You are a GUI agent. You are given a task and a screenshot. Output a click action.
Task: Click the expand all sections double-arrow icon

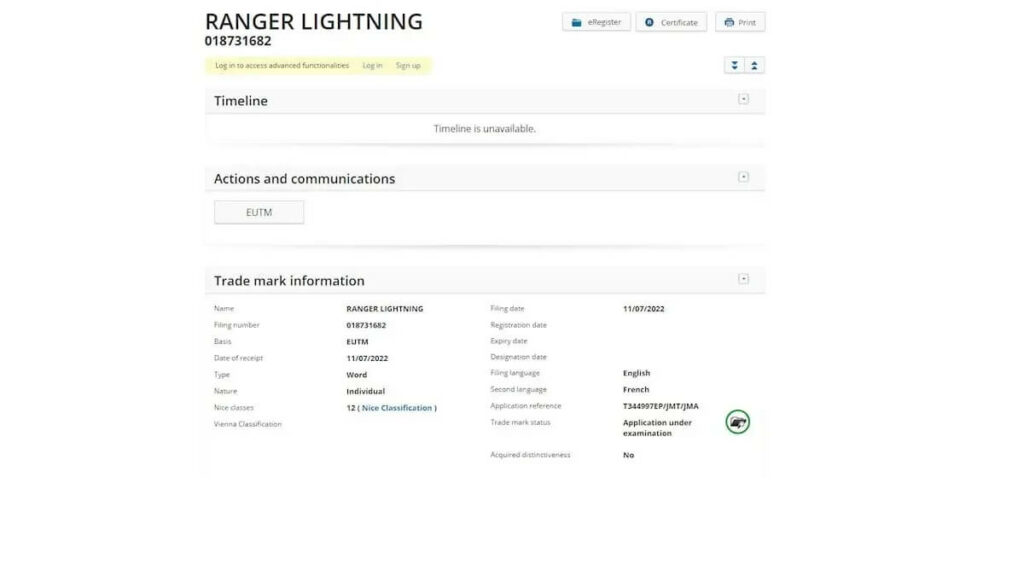click(x=735, y=65)
